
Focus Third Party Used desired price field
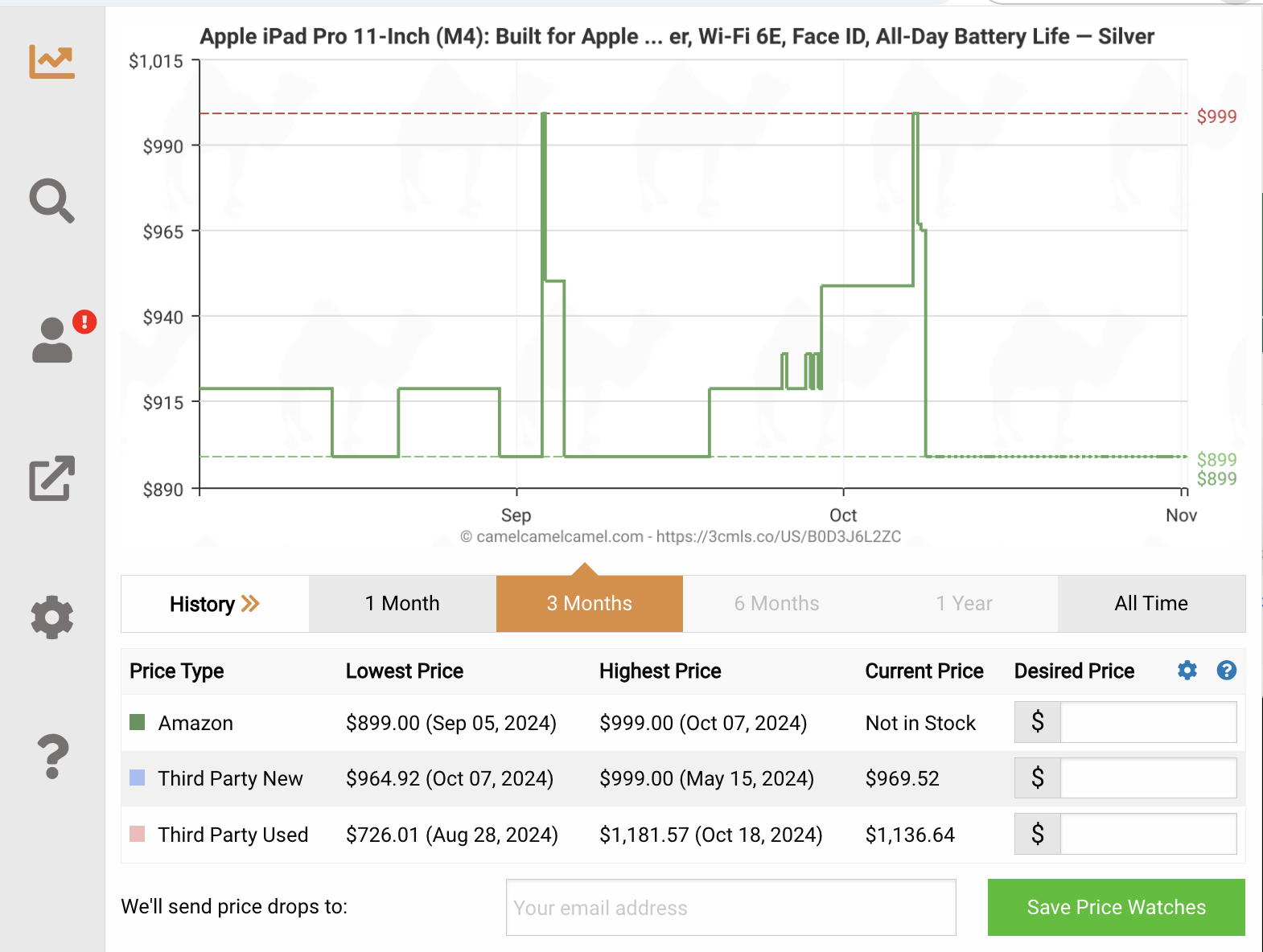pos(1148,834)
